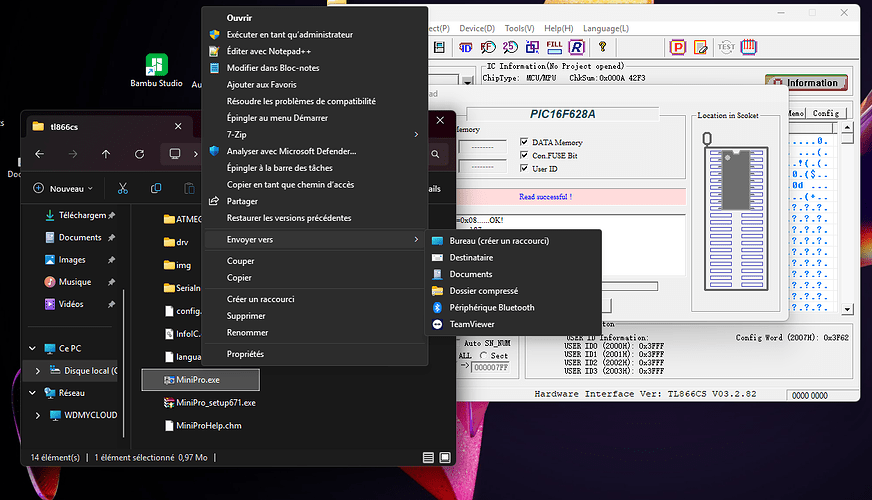Toggle the User ID checkbox
Viewport: 872px width, 500px height.
coord(524,168)
